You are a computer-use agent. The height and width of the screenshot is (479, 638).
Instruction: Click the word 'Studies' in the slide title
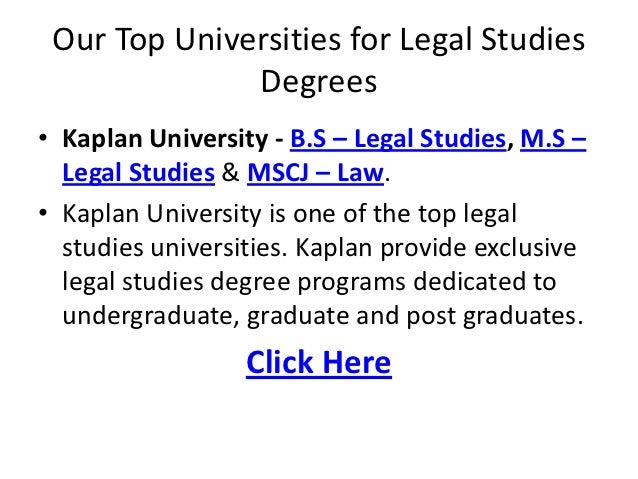pyautogui.click(x=533, y=39)
